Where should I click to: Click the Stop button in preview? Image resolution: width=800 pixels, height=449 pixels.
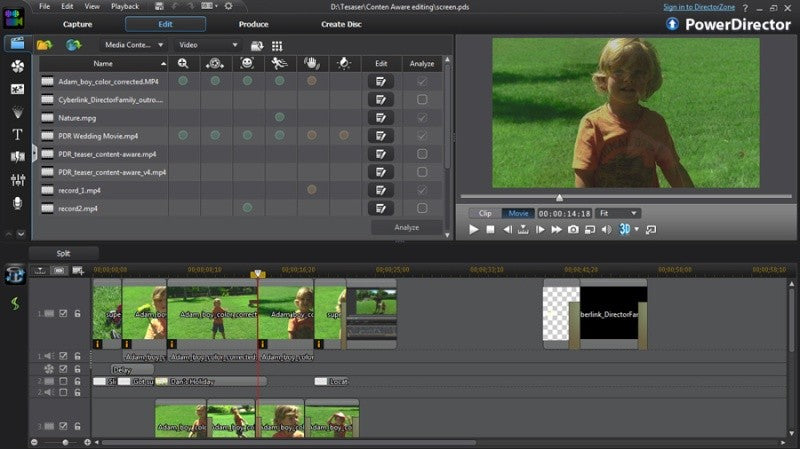(x=490, y=230)
